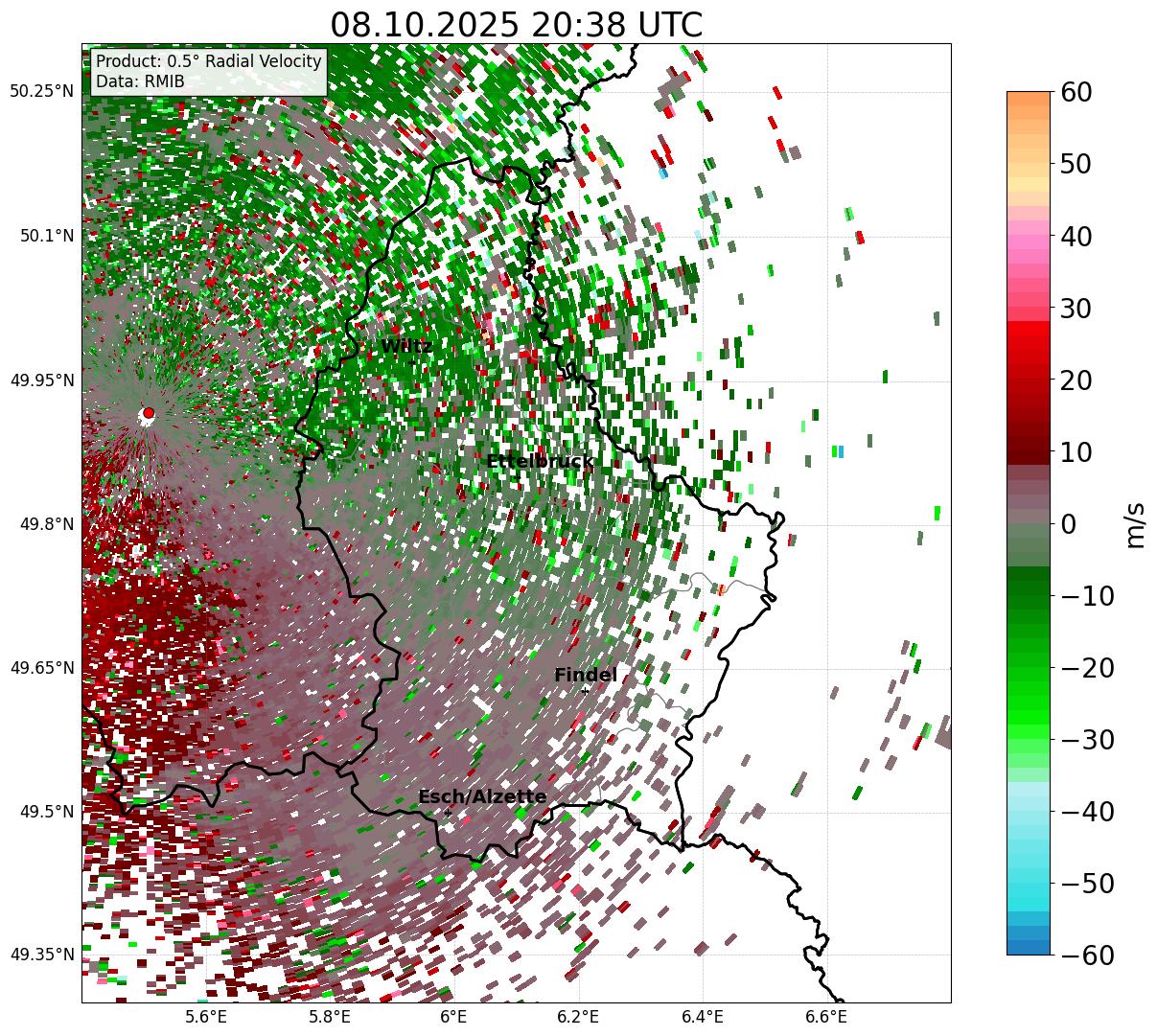Viewport: 1157px width, 1036px height.
Task: Click the colorbar value 60
Action: [1075, 92]
